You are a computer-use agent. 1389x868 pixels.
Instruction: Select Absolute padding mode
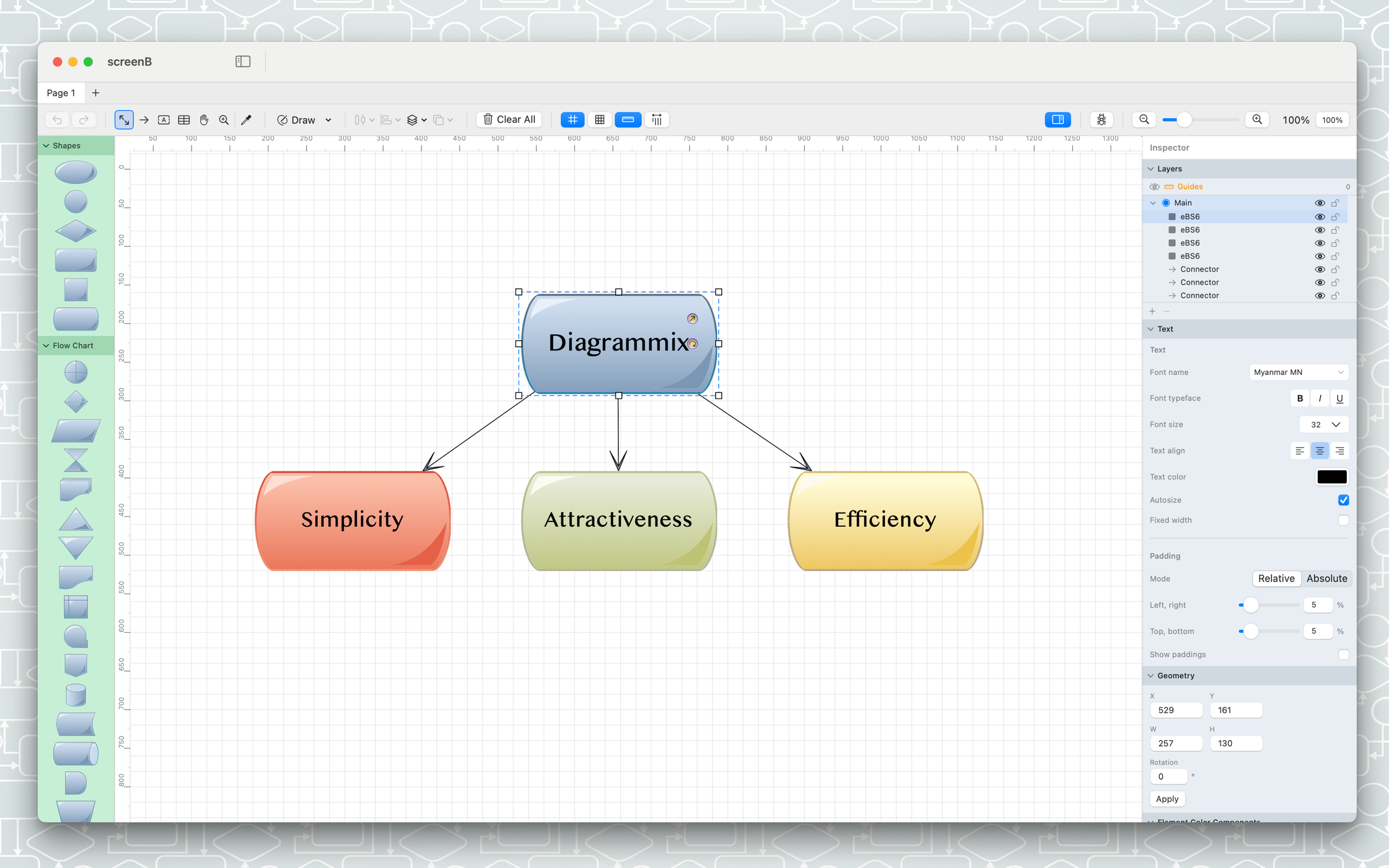click(x=1327, y=579)
